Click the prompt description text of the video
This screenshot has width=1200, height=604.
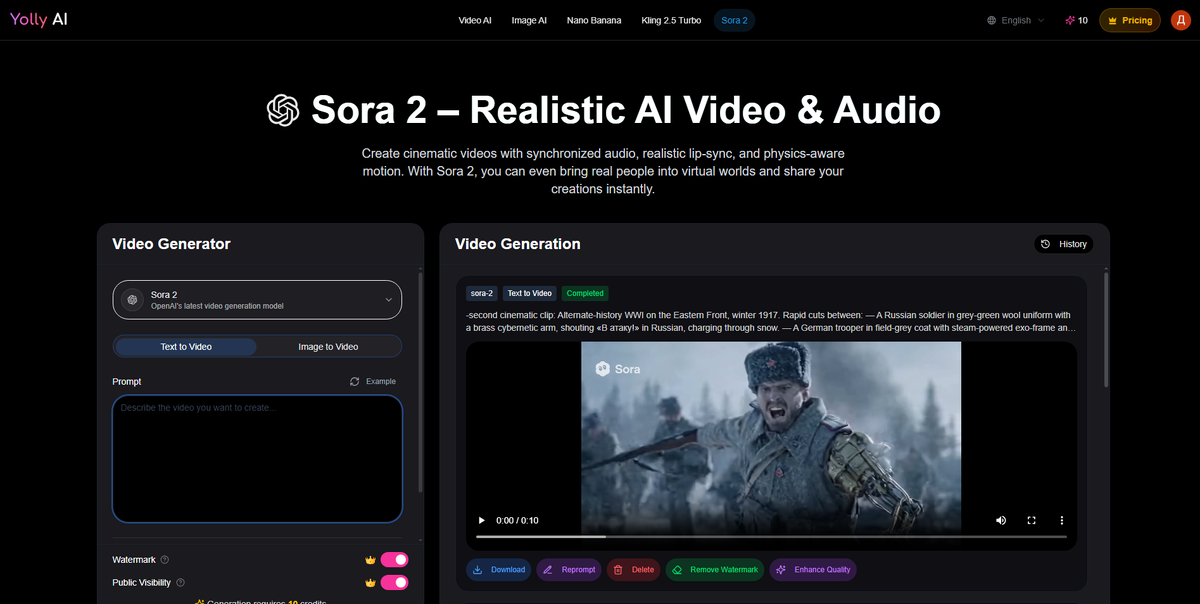(771, 321)
